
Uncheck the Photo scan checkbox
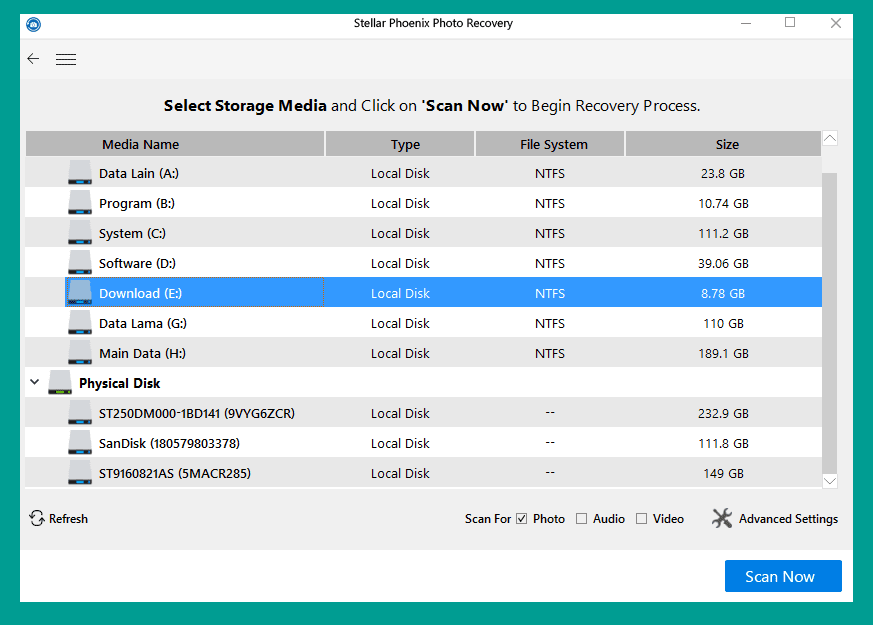(x=522, y=519)
